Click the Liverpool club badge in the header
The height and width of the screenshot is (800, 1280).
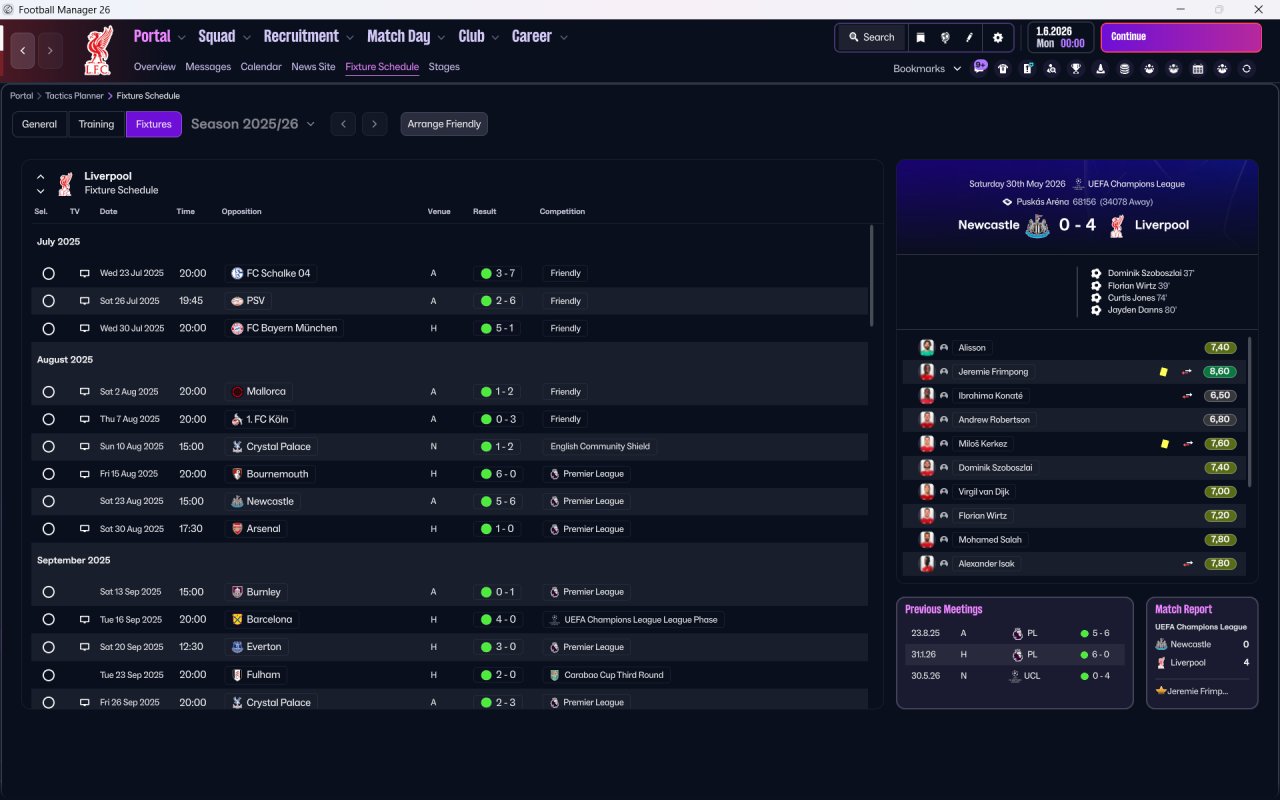[x=97, y=50]
